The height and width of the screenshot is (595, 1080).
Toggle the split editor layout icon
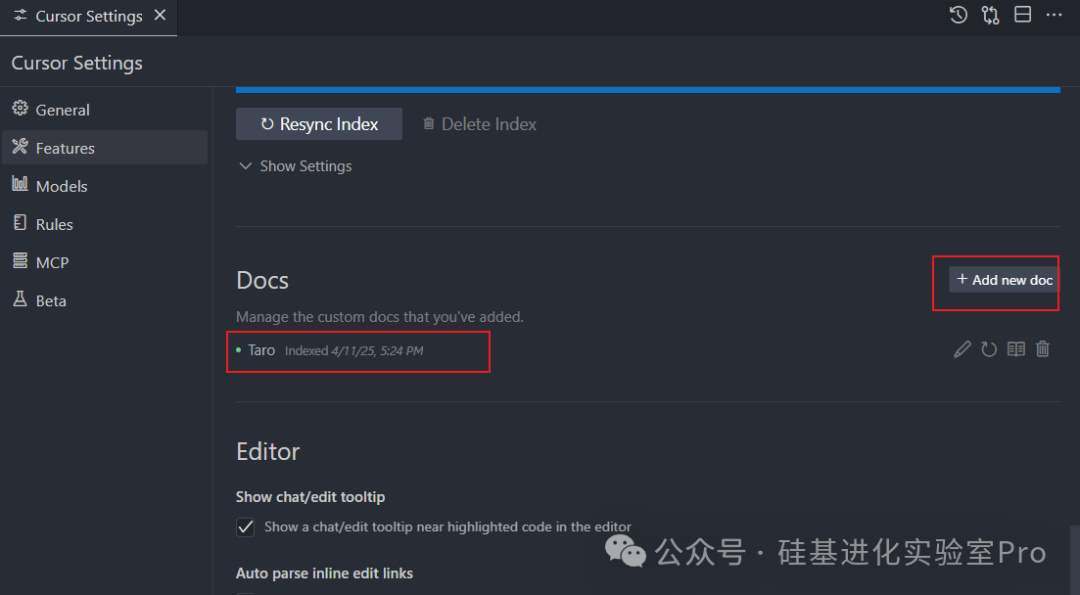coord(1023,14)
